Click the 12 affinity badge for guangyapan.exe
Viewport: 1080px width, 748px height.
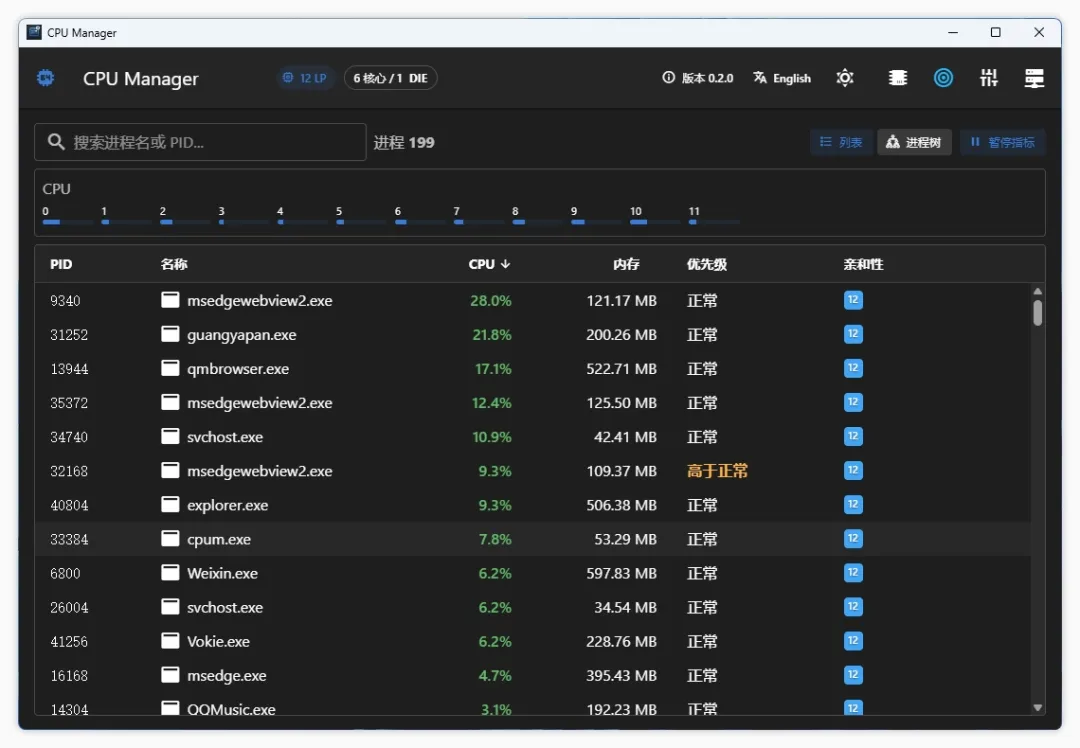[853, 334]
